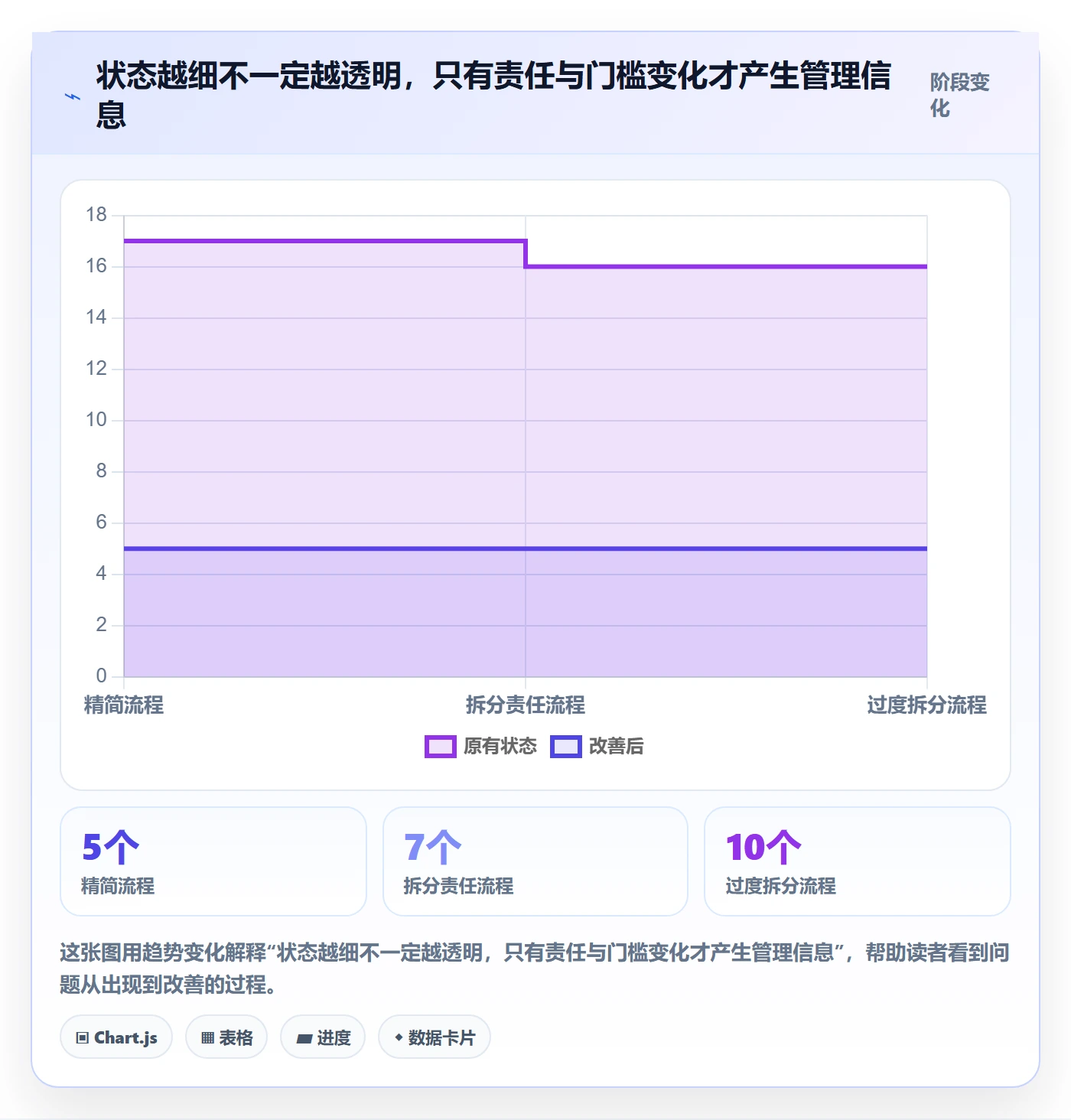Select the 数据卡片 tag chip
The image size is (1071, 1120).
pyautogui.click(x=435, y=1037)
